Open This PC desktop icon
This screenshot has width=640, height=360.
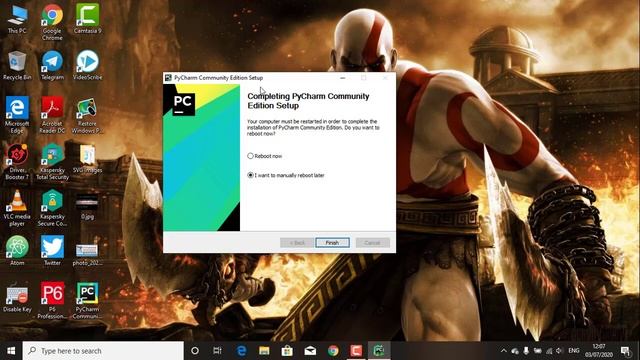pos(17,18)
